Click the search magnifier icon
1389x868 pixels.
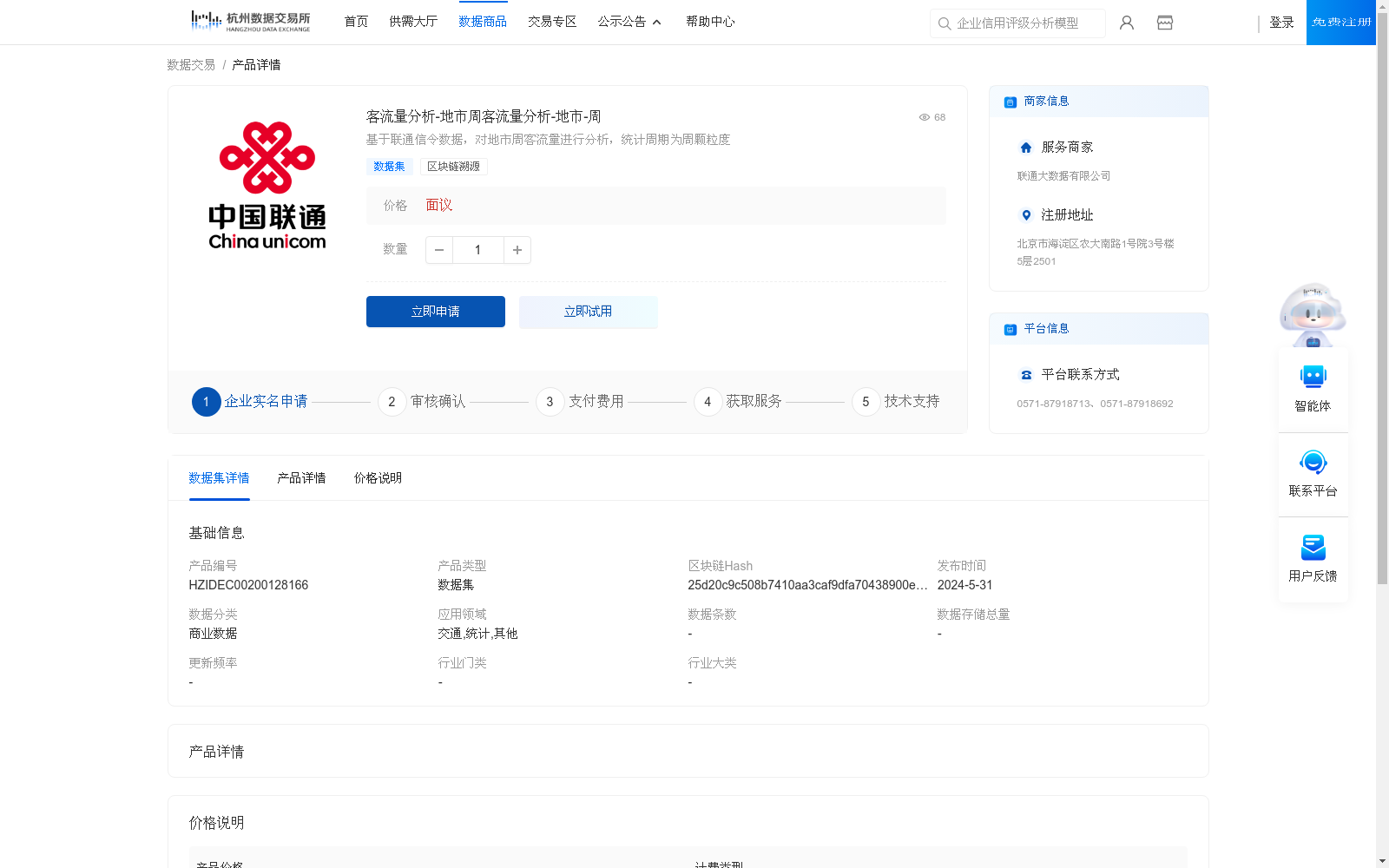(x=945, y=23)
